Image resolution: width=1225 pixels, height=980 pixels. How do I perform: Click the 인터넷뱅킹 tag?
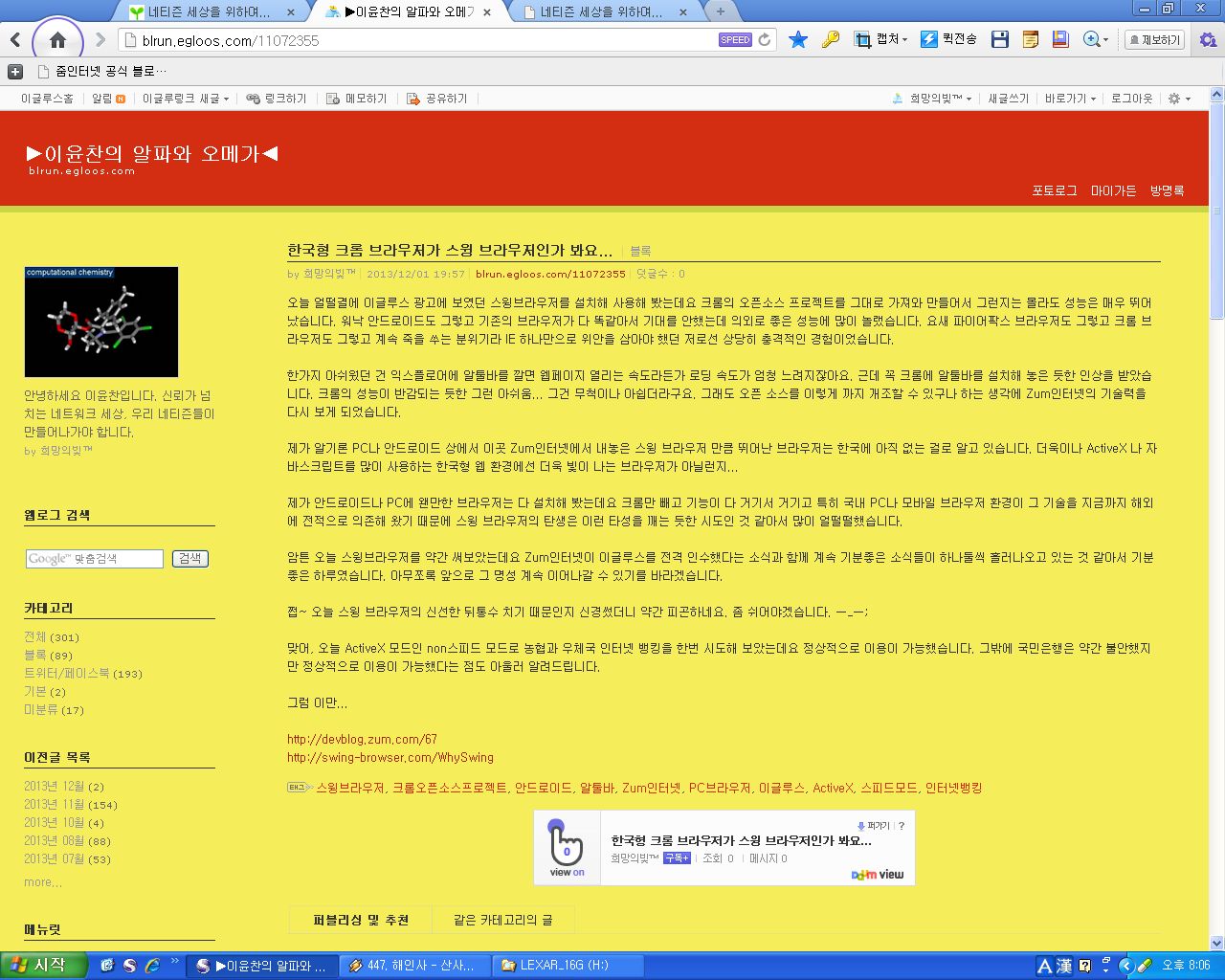point(953,788)
